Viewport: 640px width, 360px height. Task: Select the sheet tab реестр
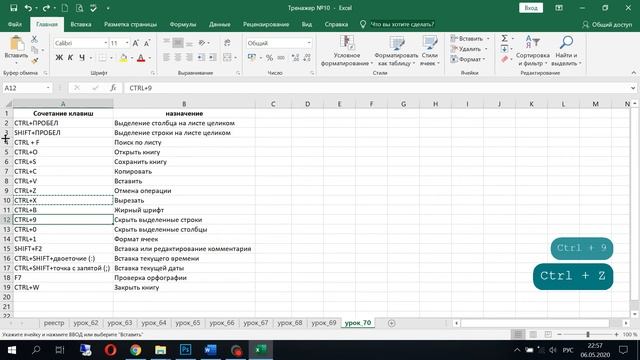click(54, 322)
